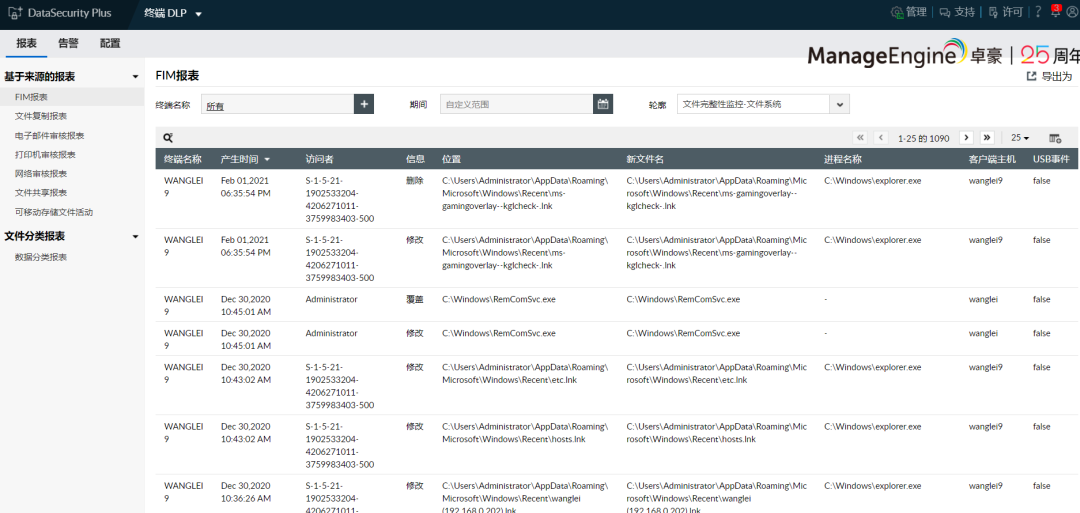This screenshot has height=513, width=1080.
Task: Open 许可 license page
Action: tap(1006, 12)
